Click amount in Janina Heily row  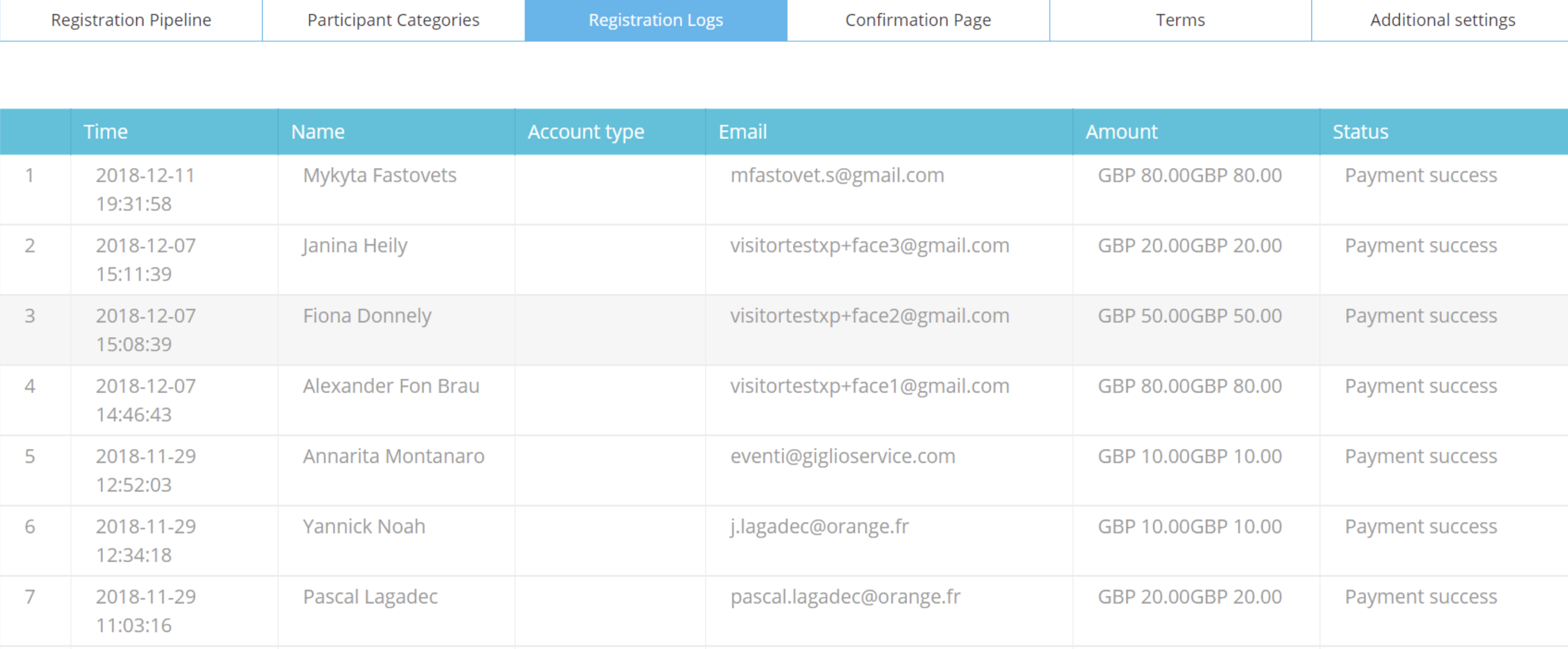[1190, 246]
